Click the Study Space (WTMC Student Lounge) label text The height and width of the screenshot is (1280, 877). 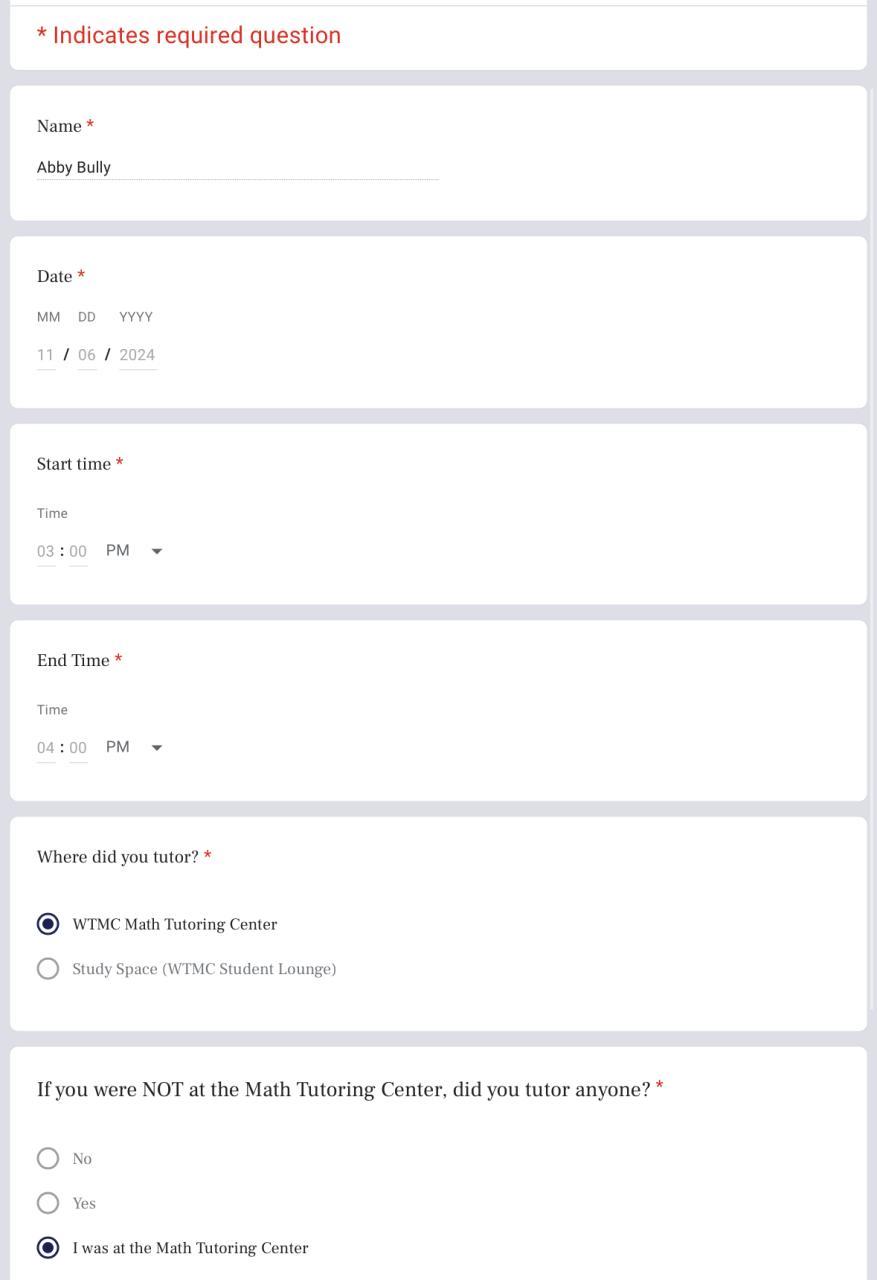coord(204,969)
